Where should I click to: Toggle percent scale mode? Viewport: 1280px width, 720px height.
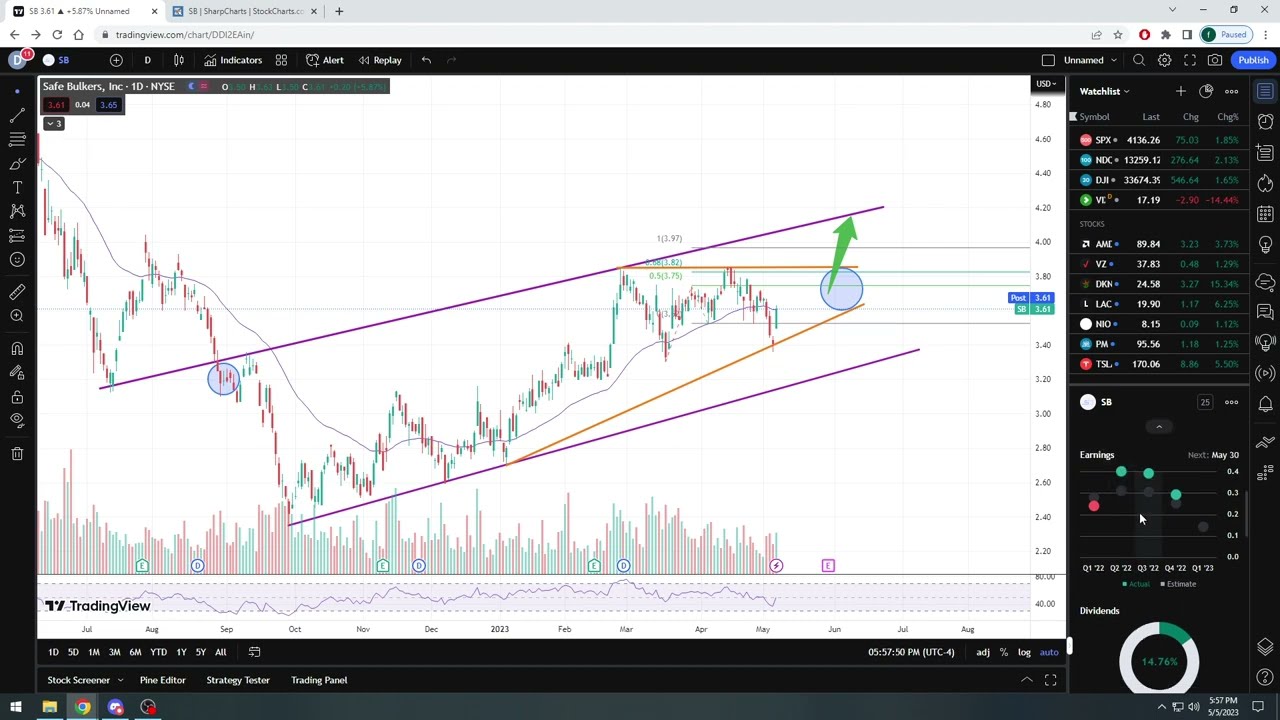(x=1004, y=652)
